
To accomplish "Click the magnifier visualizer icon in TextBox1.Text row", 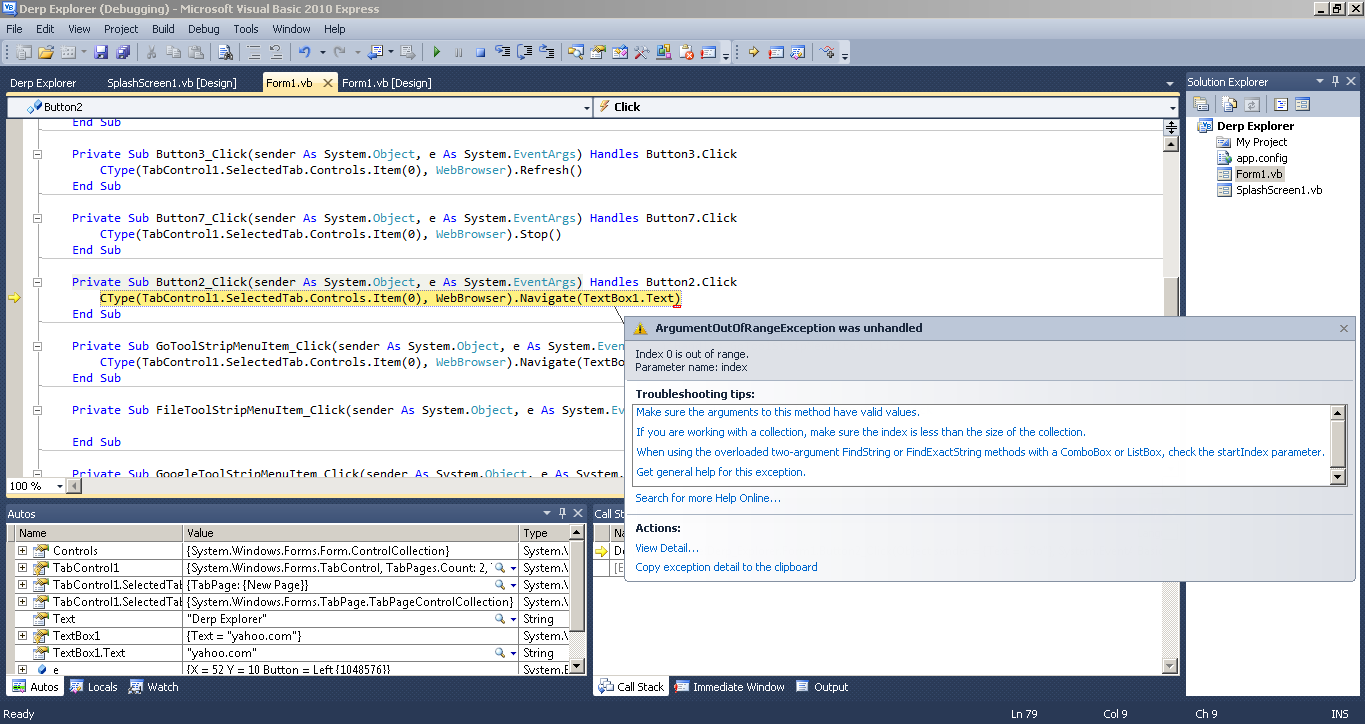I will coord(501,652).
